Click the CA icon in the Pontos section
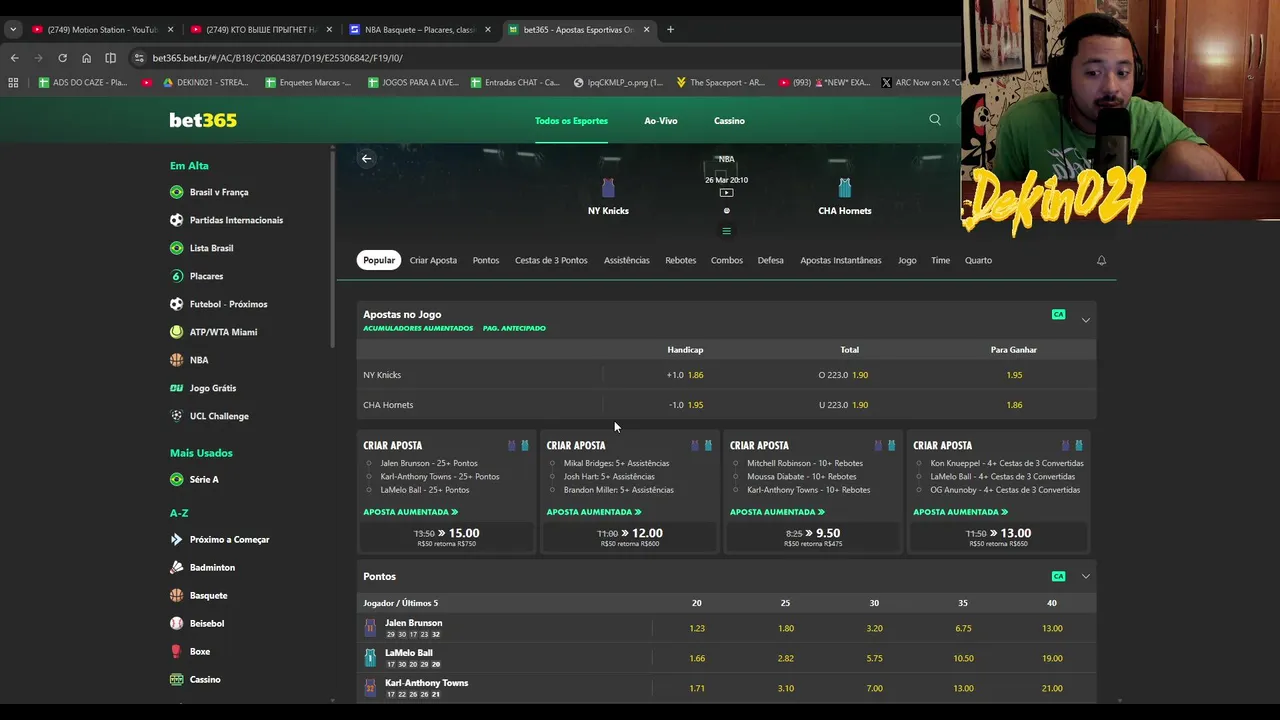The image size is (1280, 720). tap(1058, 576)
